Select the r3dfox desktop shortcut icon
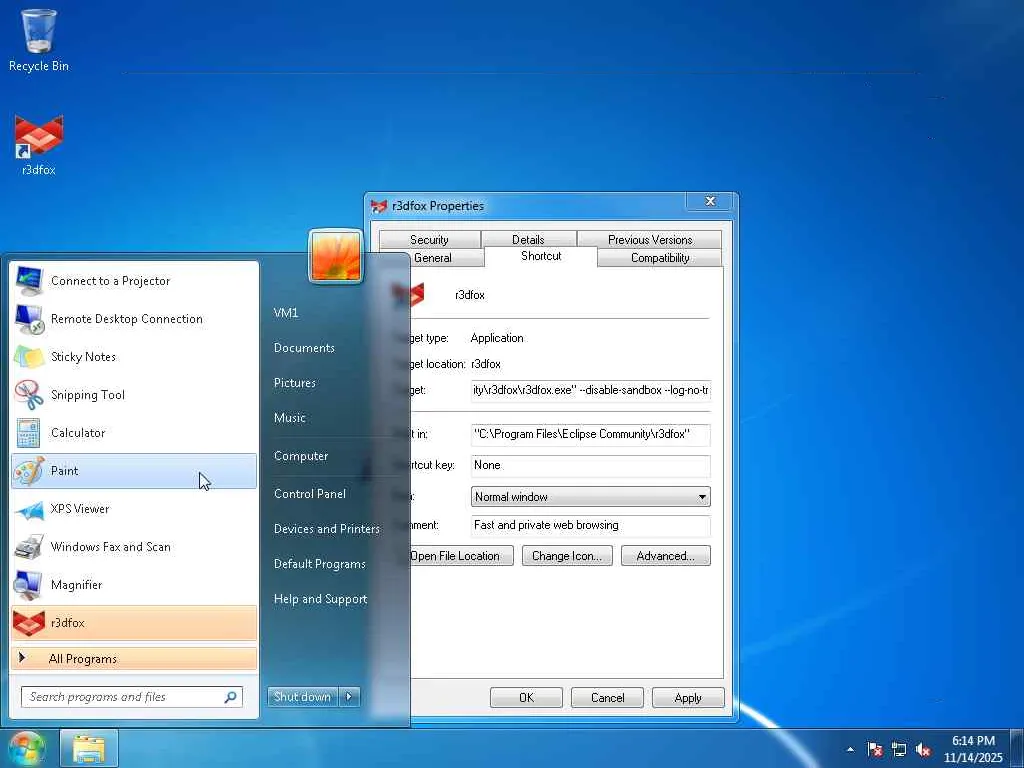This screenshot has height=768, width=1024. point(39,145)
